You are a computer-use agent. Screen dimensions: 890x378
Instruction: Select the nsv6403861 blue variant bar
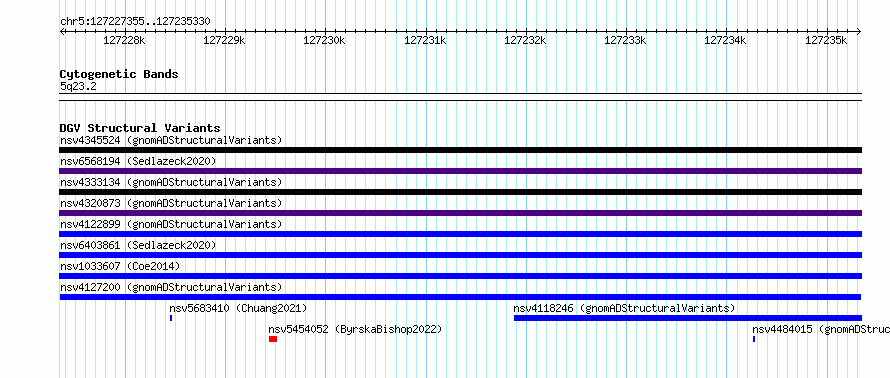(x=460, y=255)
